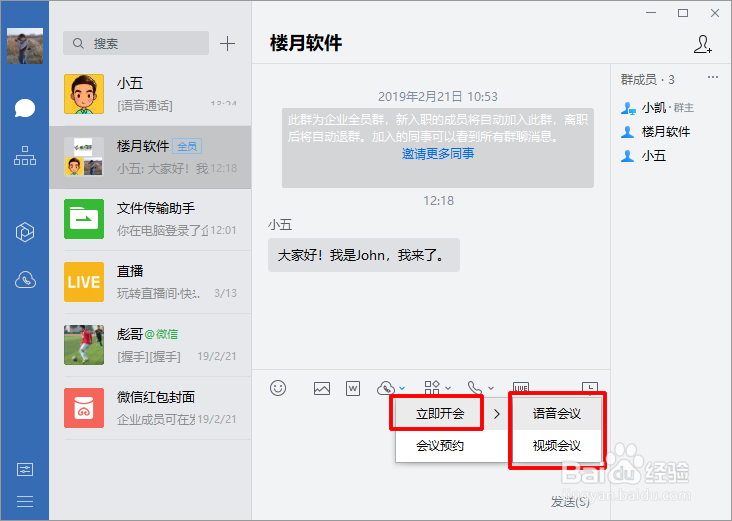The width and height of the screenshot is (732, 521).
Task: Click the 发送(S) send button
Action: (x=570, y=502)
